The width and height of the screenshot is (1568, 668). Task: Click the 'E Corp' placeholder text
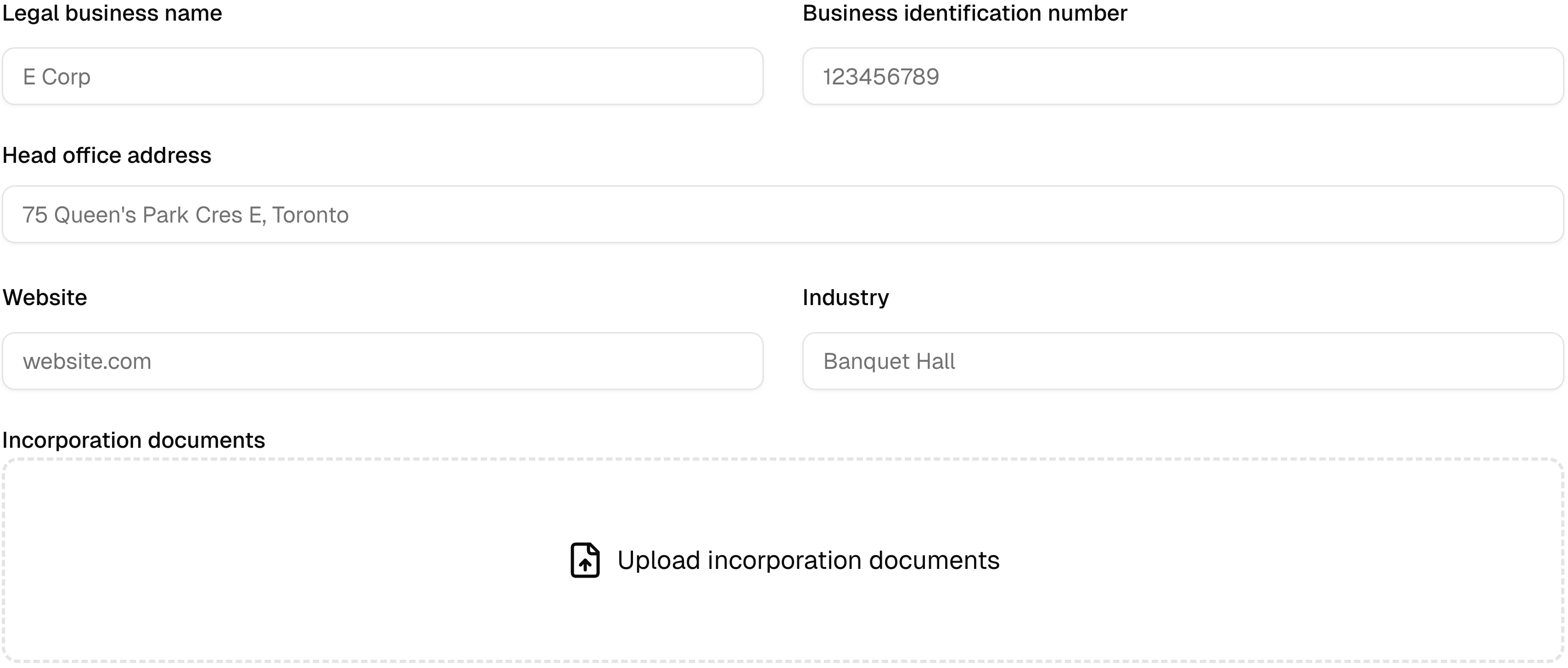(x=56, y=77)
